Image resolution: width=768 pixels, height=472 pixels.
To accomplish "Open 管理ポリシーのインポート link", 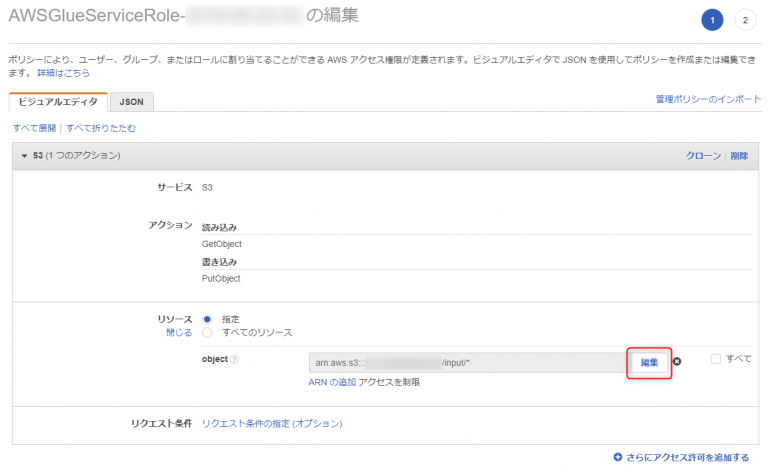I will [708, 99].
